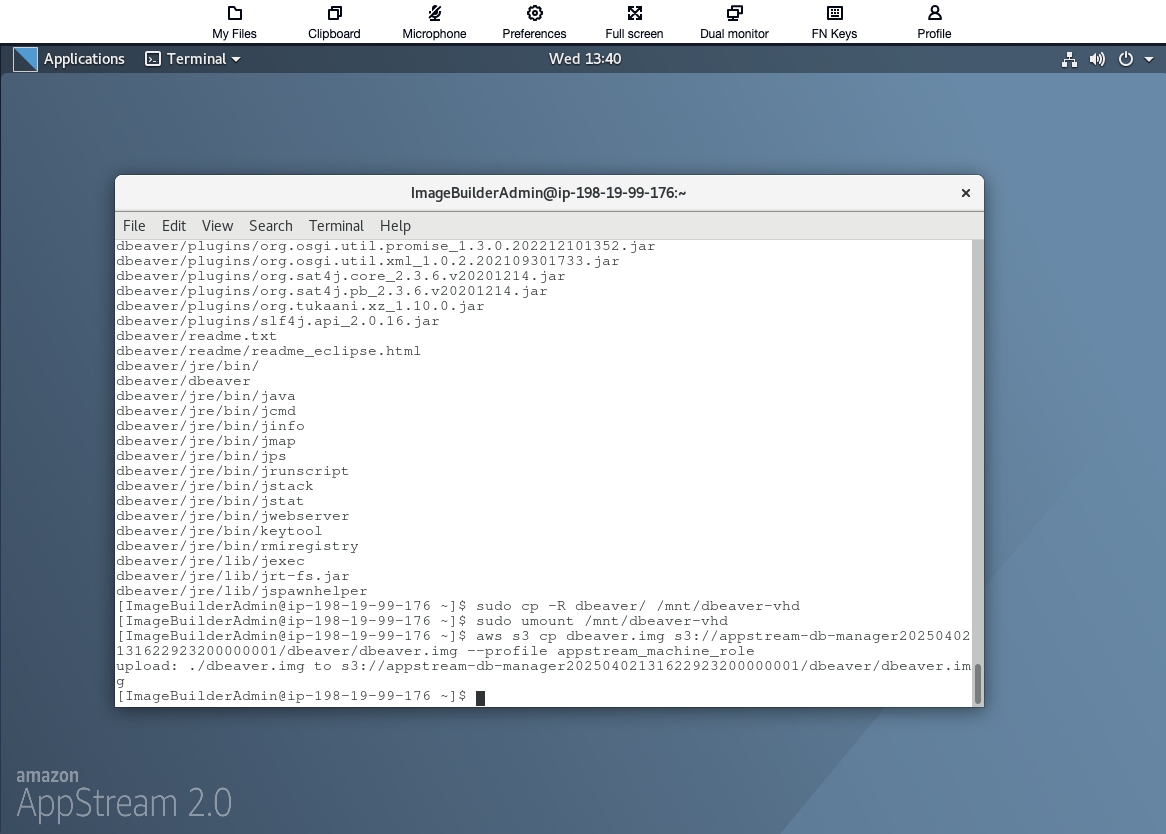Open the AppStream Clipboard tool
This screenshot has height=834, width=1166.
point(333,20)
